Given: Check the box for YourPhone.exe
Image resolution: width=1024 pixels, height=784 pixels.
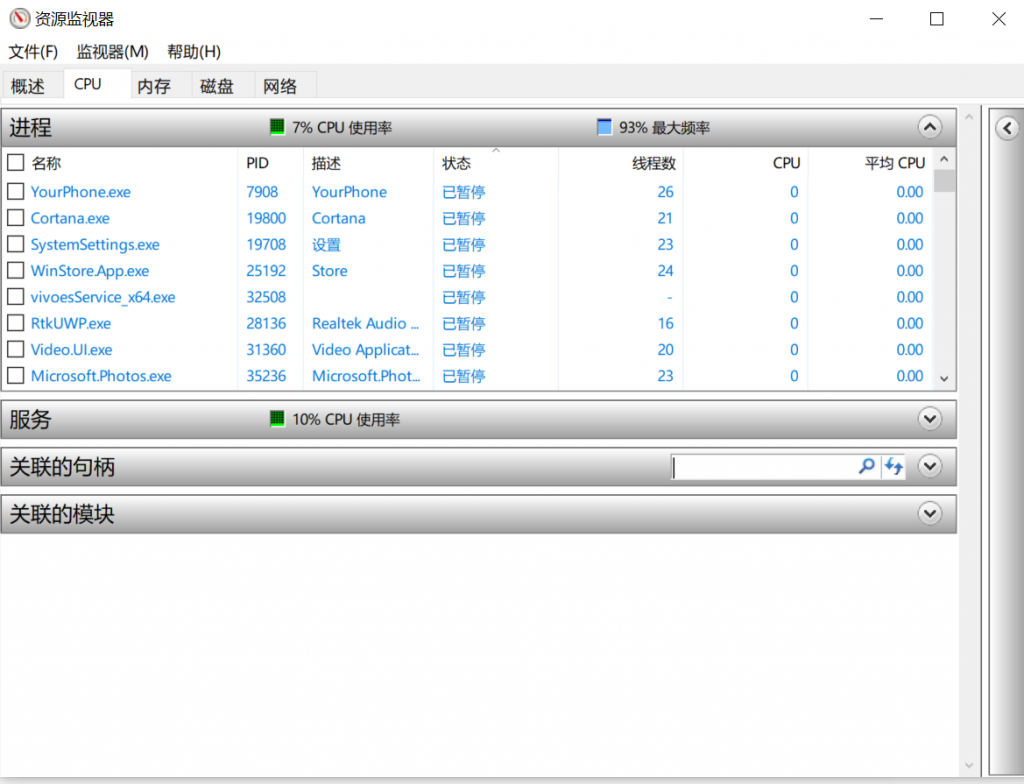Looking at the screenshot, I should 16,192.
